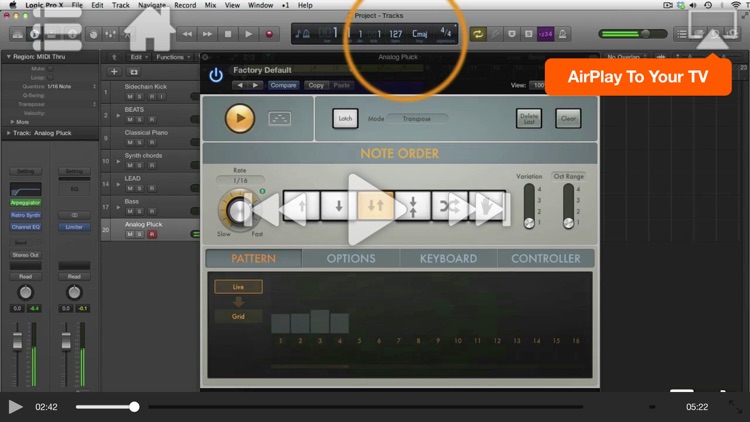Select the Live pattern mode button
Viewport: 750px width, 422px height.
click(238, 287)
